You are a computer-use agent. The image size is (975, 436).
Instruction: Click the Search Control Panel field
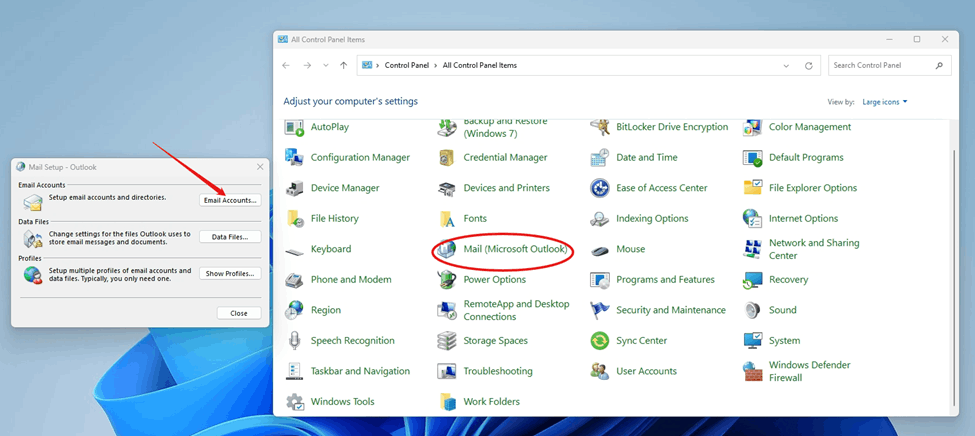coord(889,65)
